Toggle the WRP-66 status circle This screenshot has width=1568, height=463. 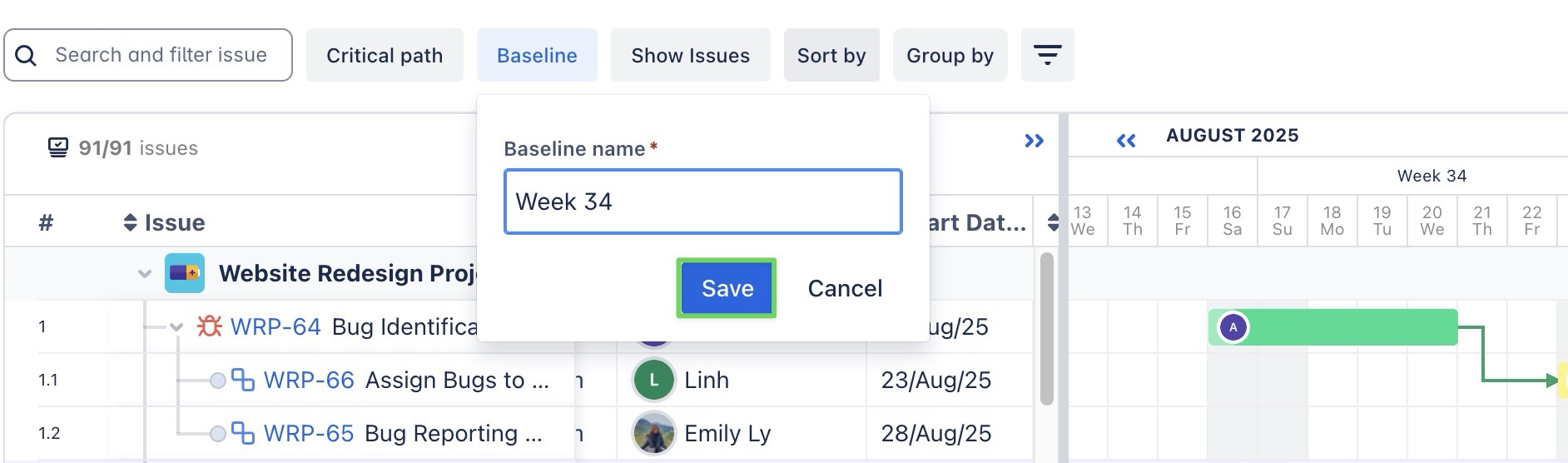tap(217, 381)
